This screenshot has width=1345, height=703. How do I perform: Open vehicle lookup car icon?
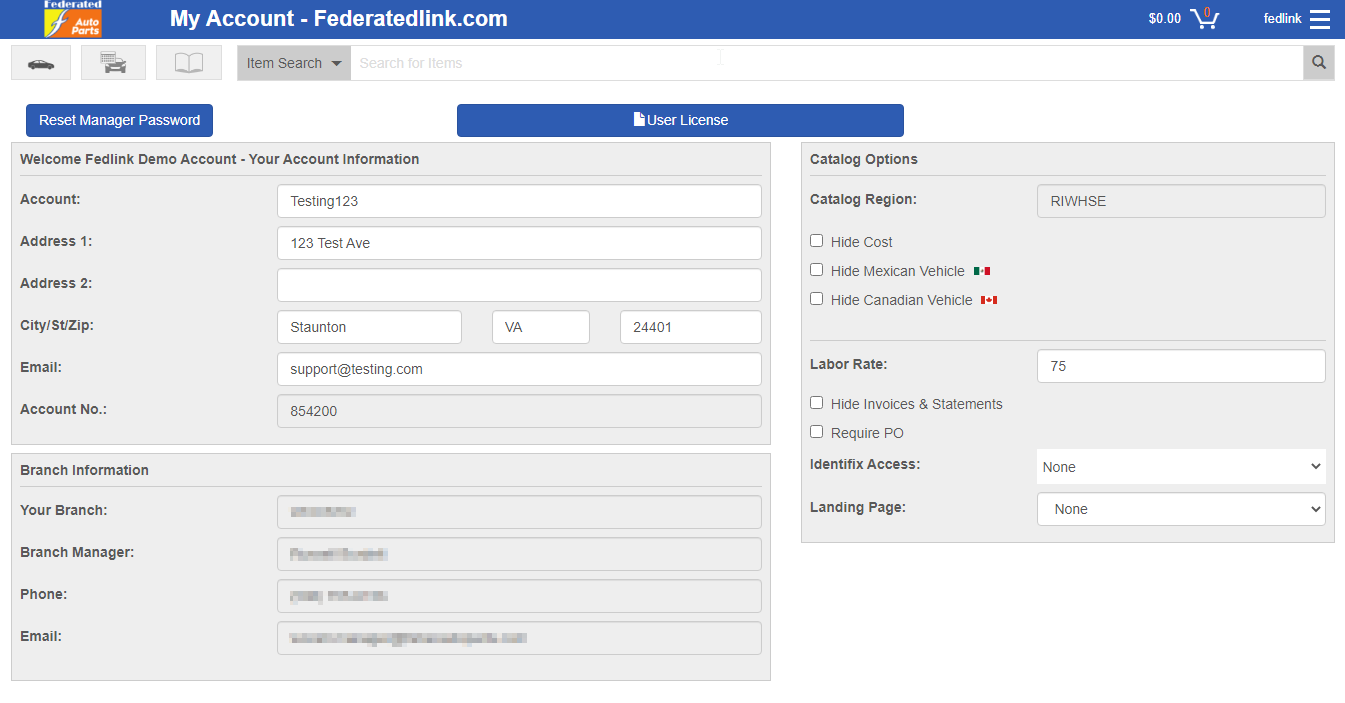[x=41, y=63]
